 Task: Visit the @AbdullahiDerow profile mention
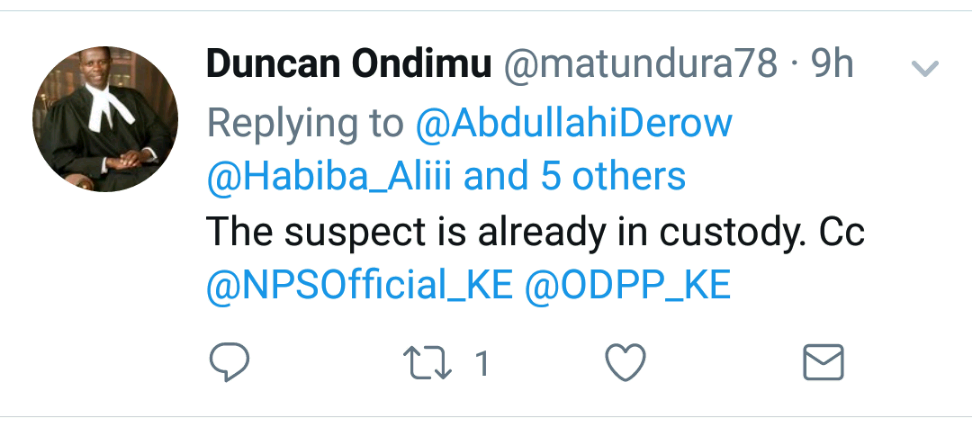tap(574, 123)
